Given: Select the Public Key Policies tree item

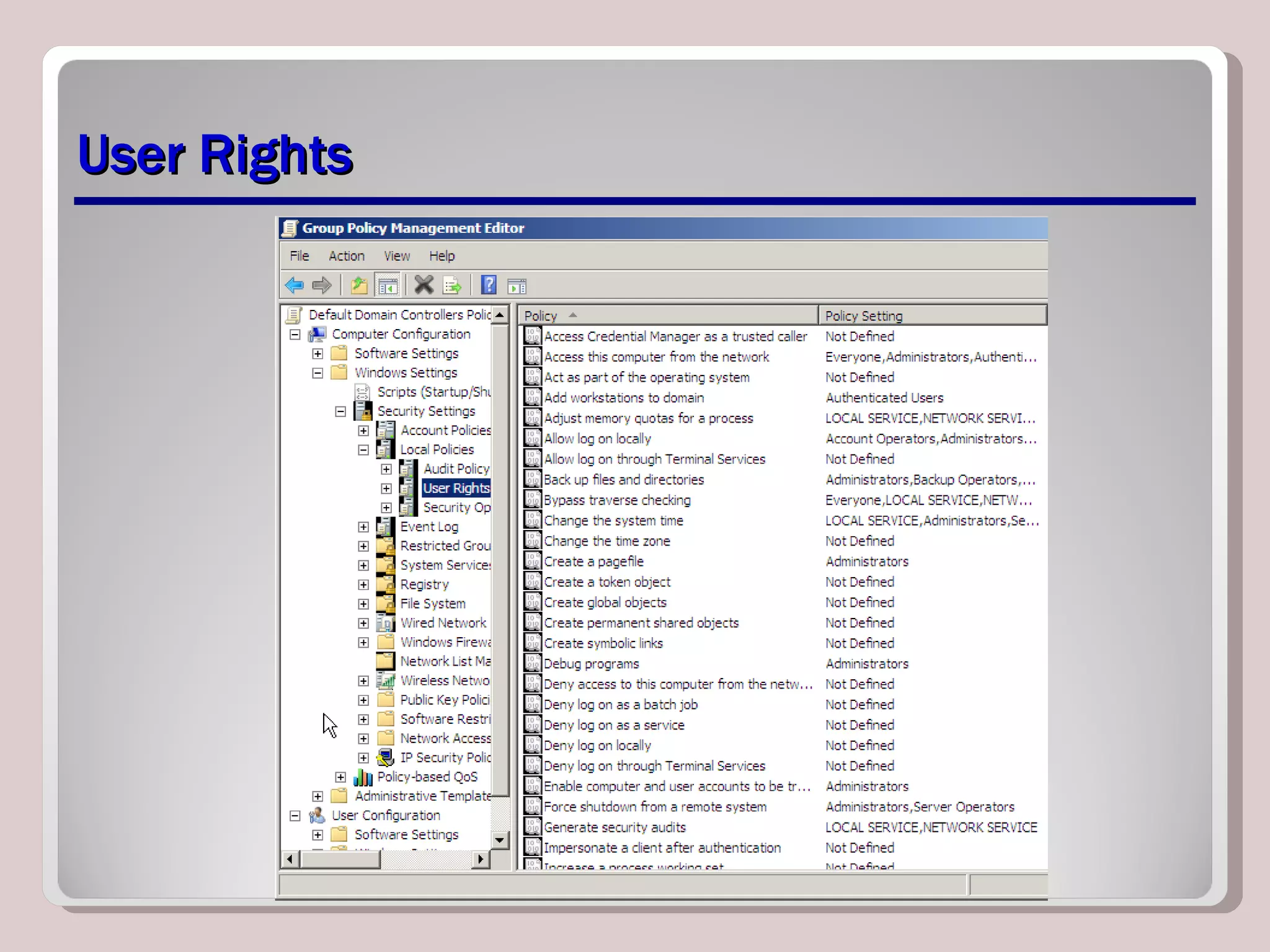Looking at the screenshot, I should pyautogui.click(x=445, y=700).
